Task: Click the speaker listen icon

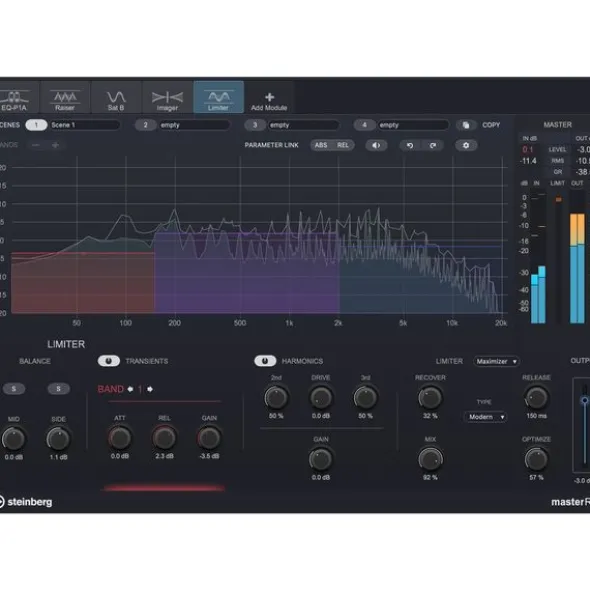Action: [x=376, y=145]
